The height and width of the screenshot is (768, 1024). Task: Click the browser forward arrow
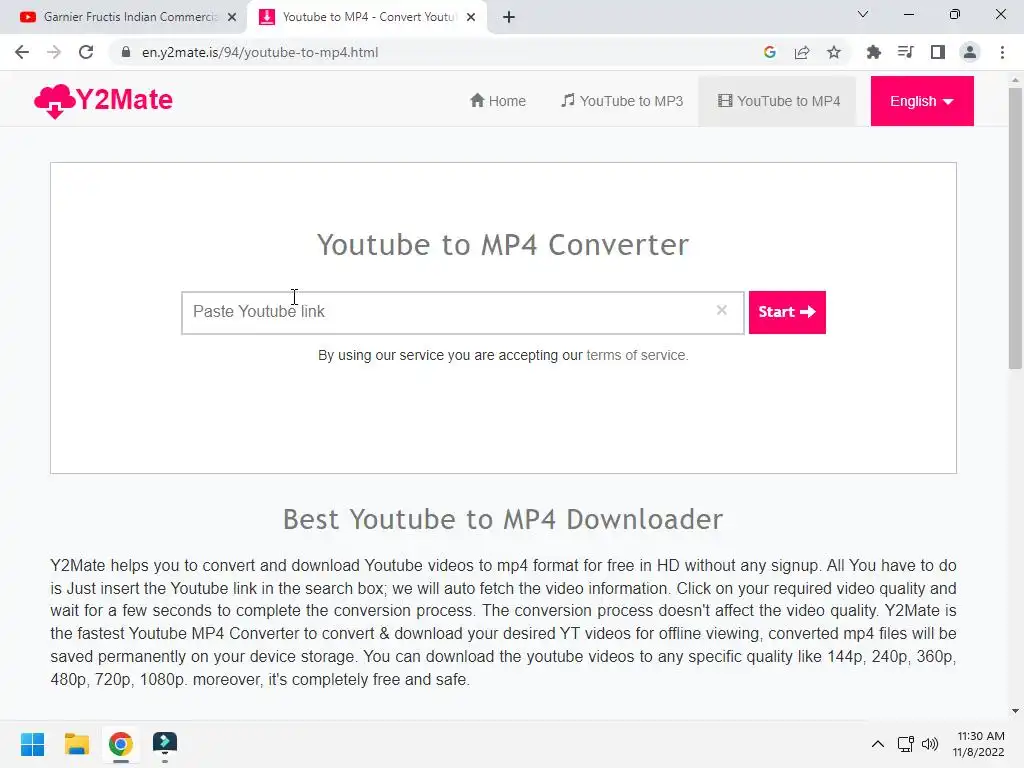point(54,52)
